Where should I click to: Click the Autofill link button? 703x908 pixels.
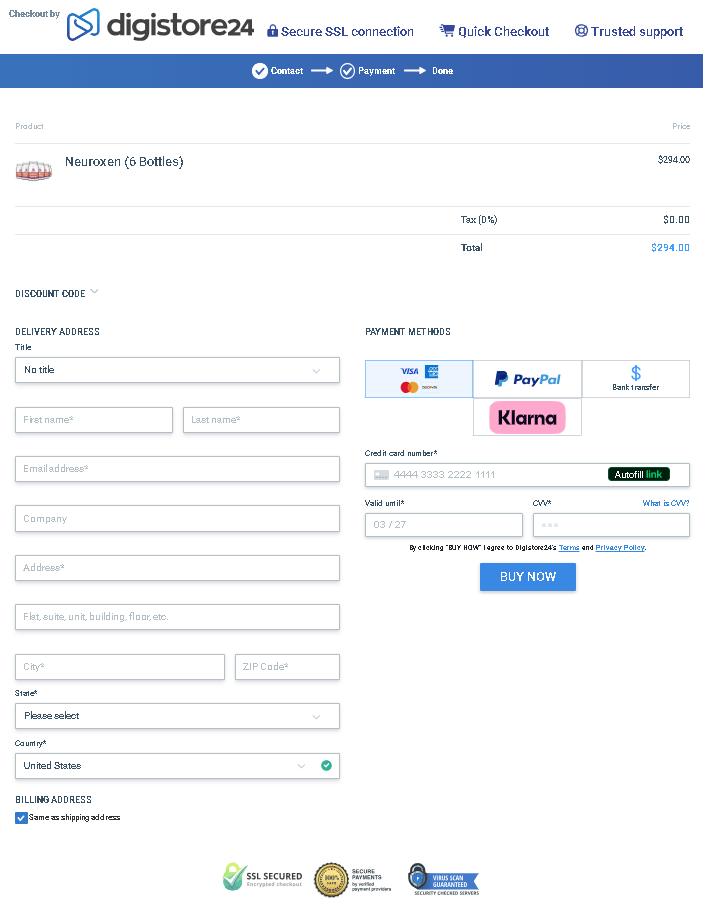639,474
